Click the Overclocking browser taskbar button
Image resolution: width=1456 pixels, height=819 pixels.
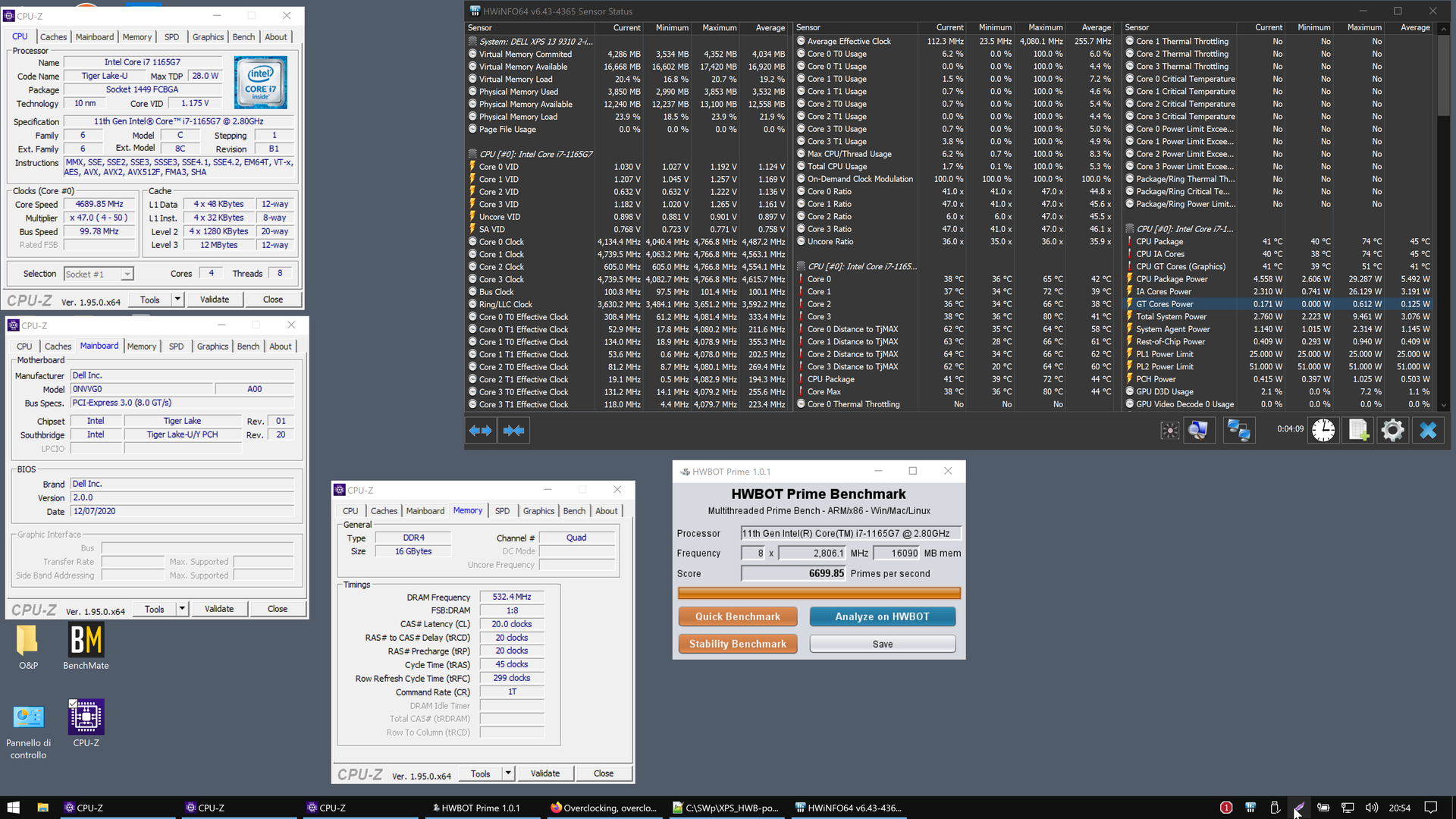click(x=604, y=808)
